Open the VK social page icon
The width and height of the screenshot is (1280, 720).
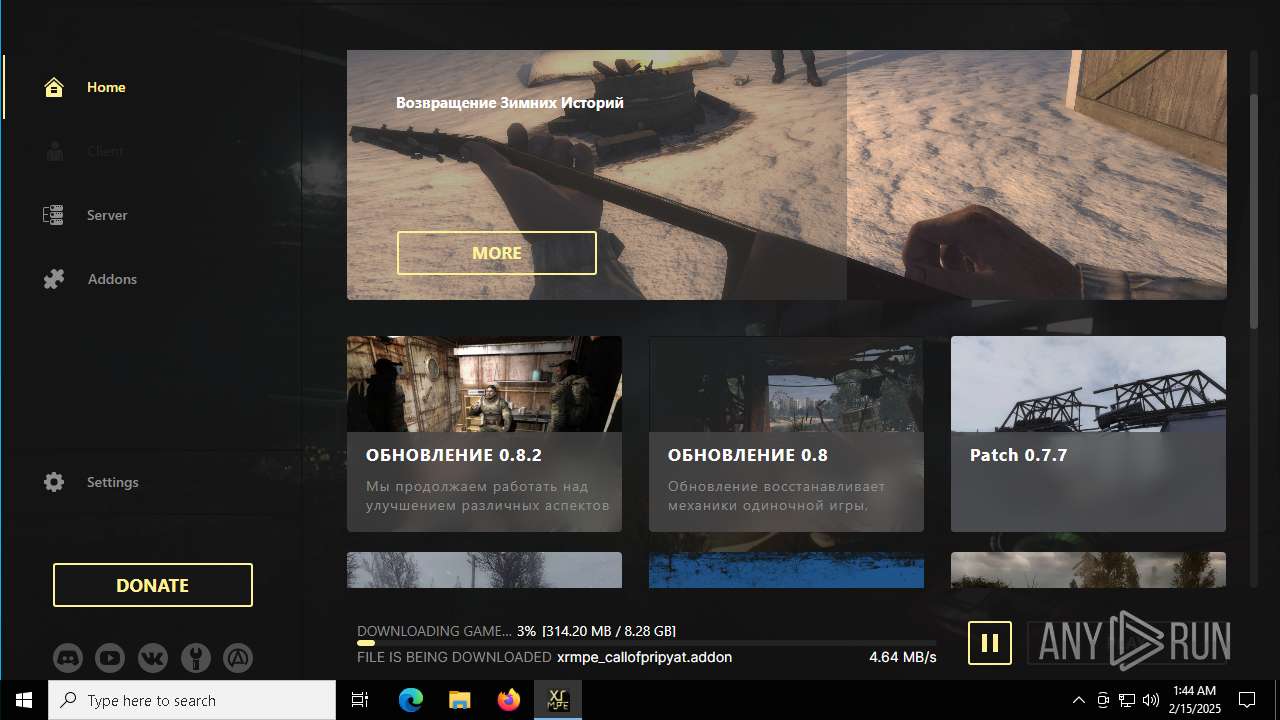pyautogui.click(x=153, y=658)
